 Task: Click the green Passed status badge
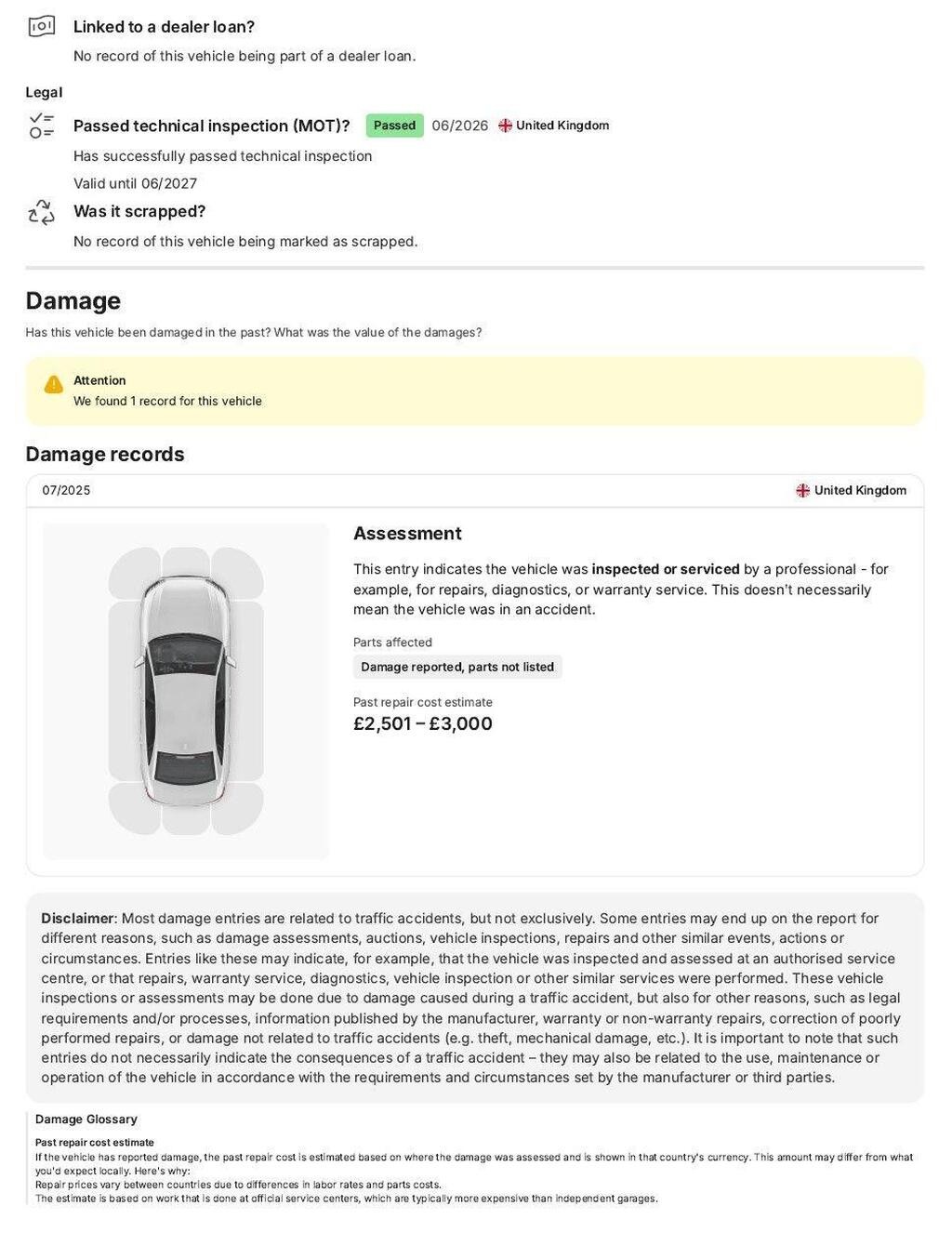[394, 126]
